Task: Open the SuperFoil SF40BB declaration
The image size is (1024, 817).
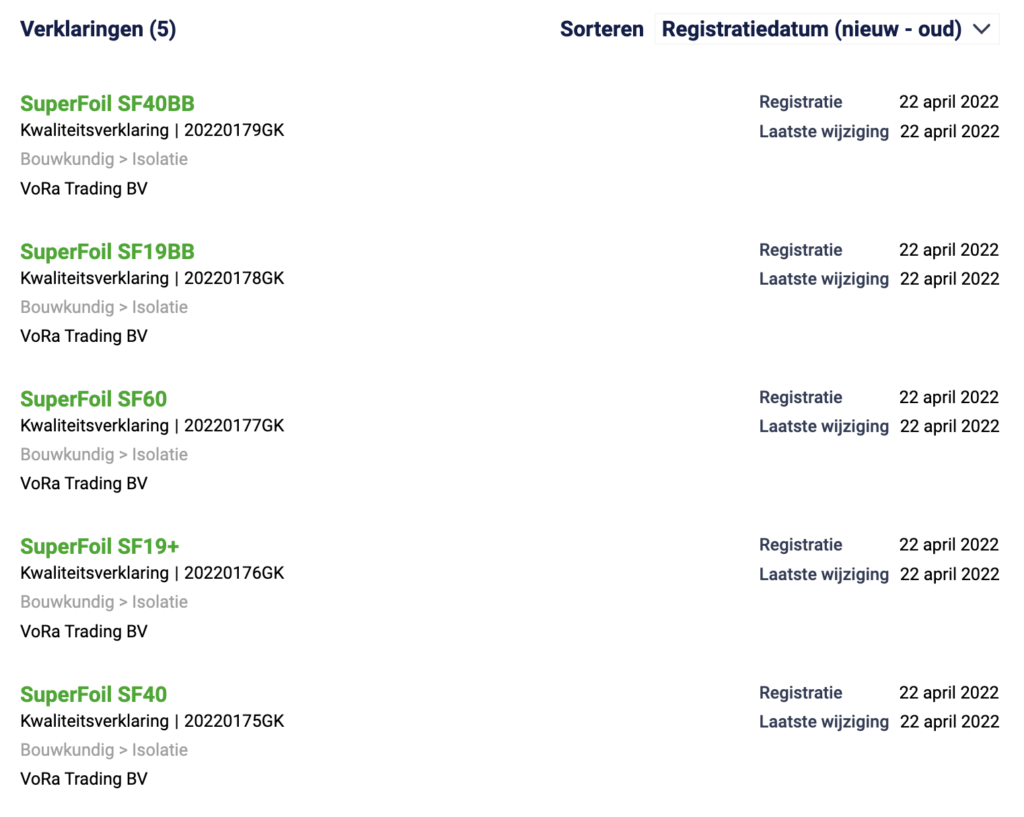Action: (x=107, y=104)
